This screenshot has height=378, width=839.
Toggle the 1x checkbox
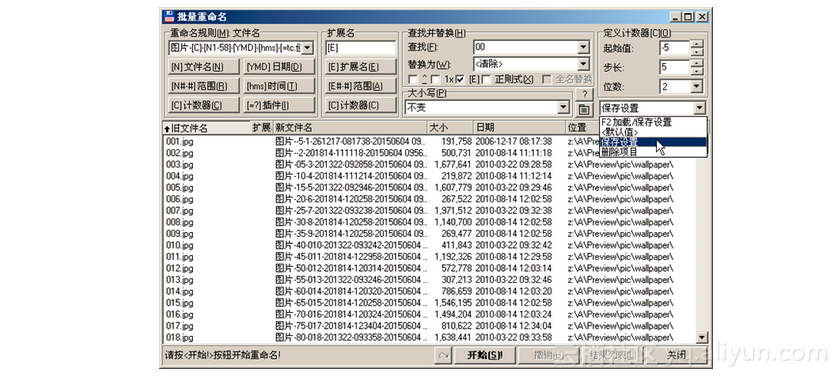tap(435, 79)
